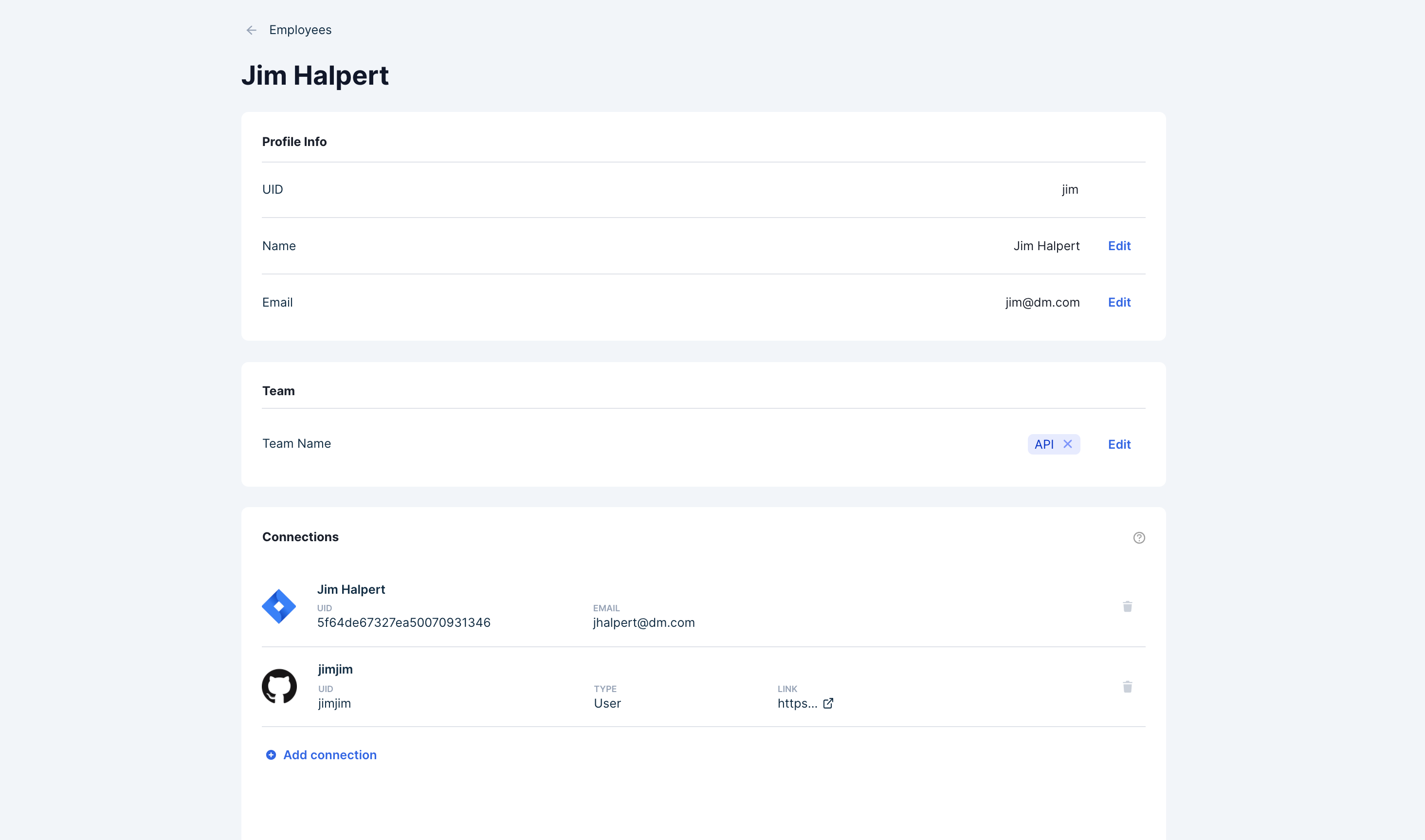Click the Add connection link
This screenshot has height=840, width=1425.
329,755
